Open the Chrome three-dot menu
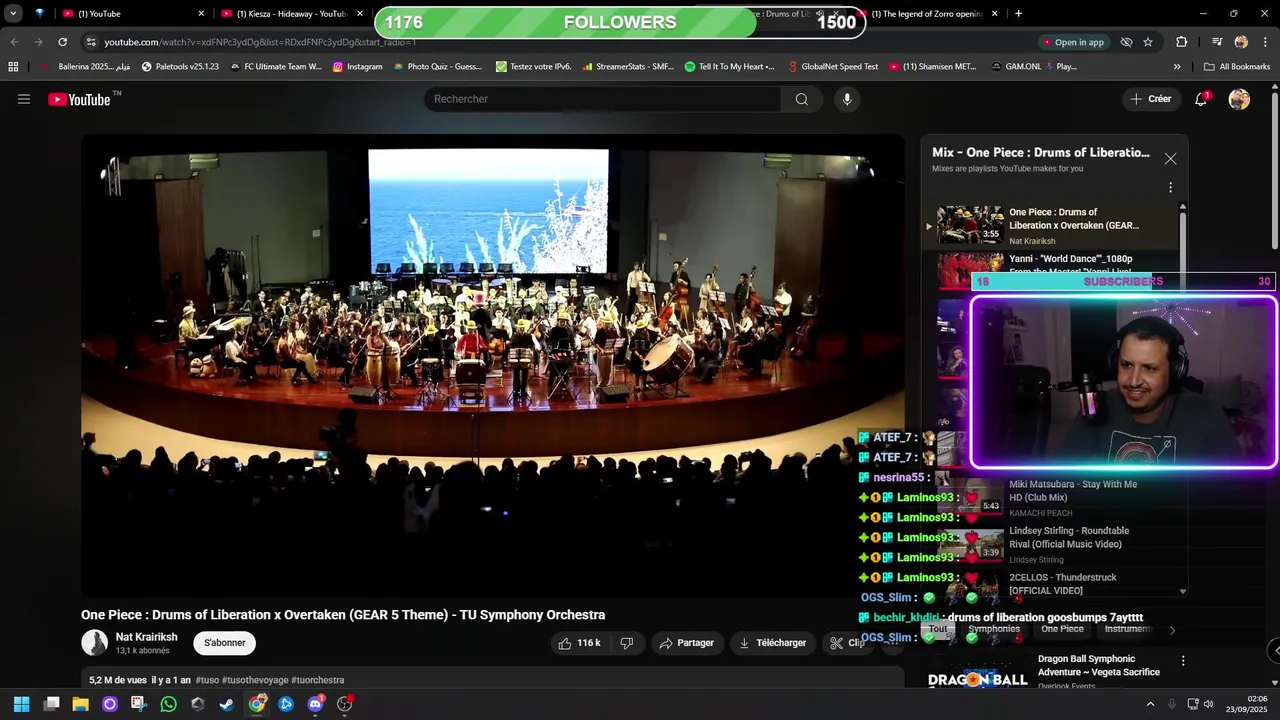Viewport: 1280px width, 720px height. [x=1264, y=42]
